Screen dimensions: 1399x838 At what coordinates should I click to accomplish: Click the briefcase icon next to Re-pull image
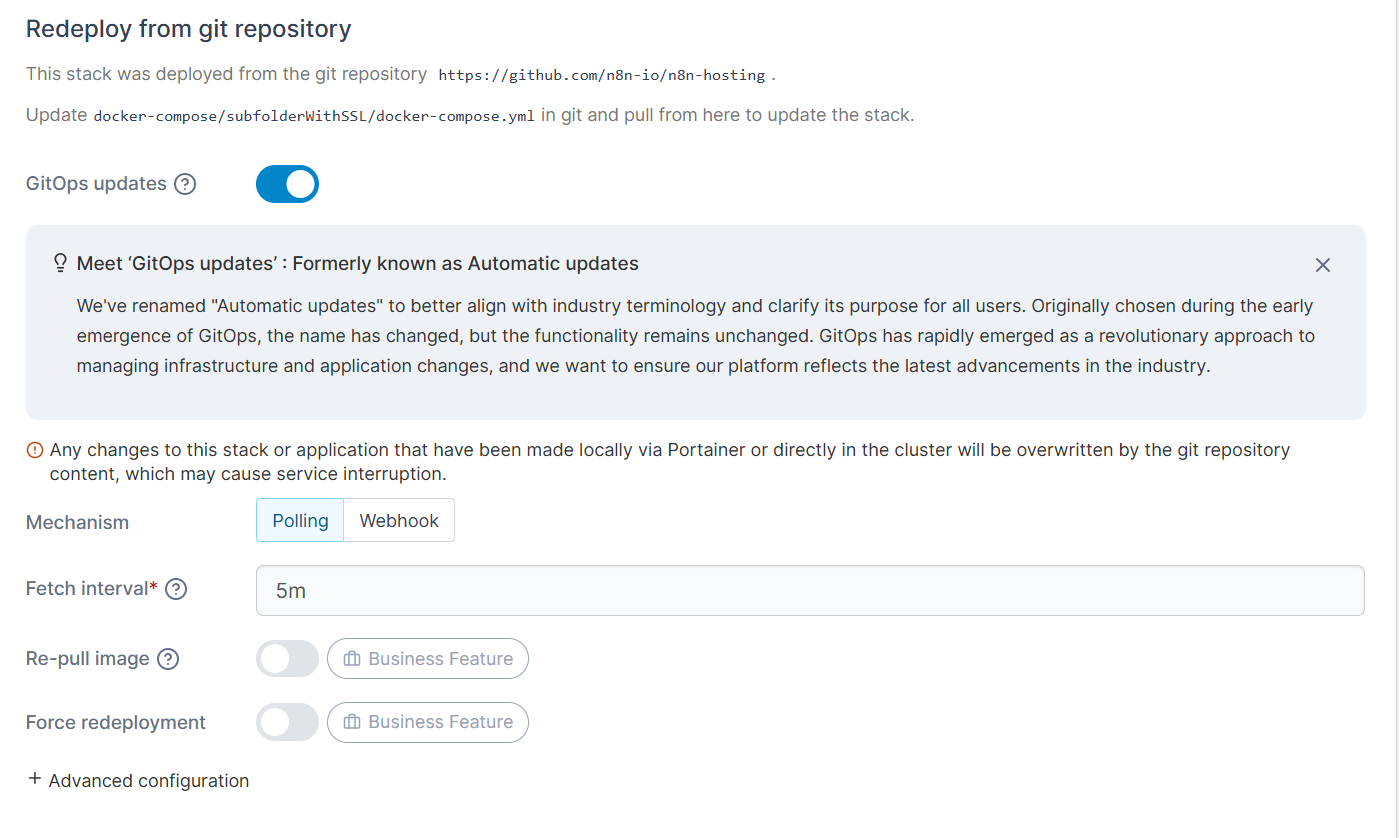pos(352,659)
